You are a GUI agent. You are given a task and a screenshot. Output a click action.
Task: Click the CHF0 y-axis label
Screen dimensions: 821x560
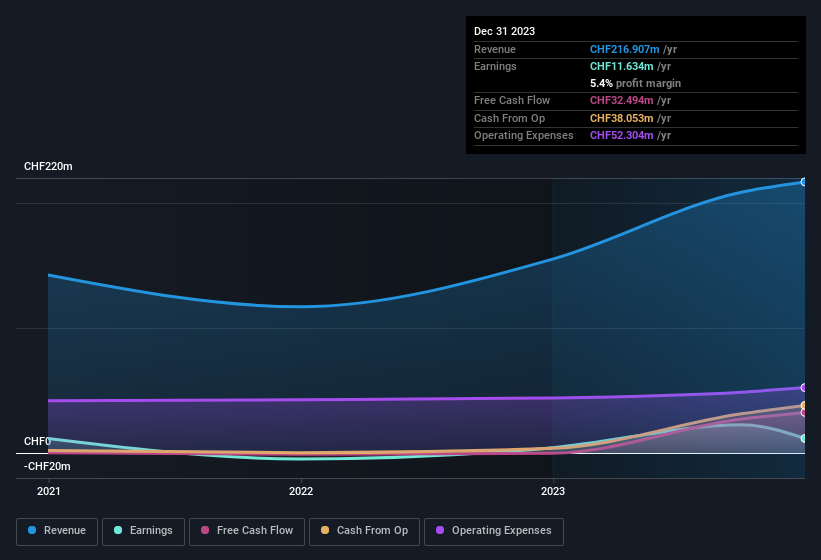(x=37, y=441)
